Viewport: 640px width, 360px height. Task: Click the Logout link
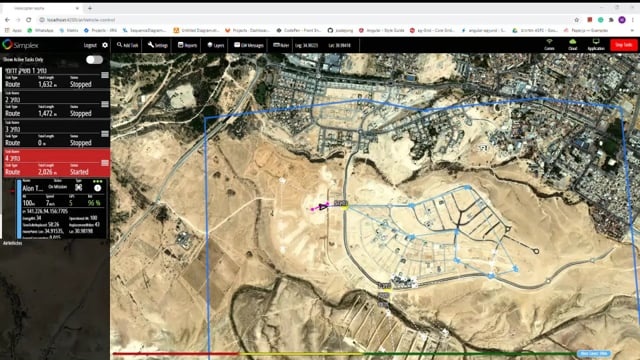click(x=90, y=45)
